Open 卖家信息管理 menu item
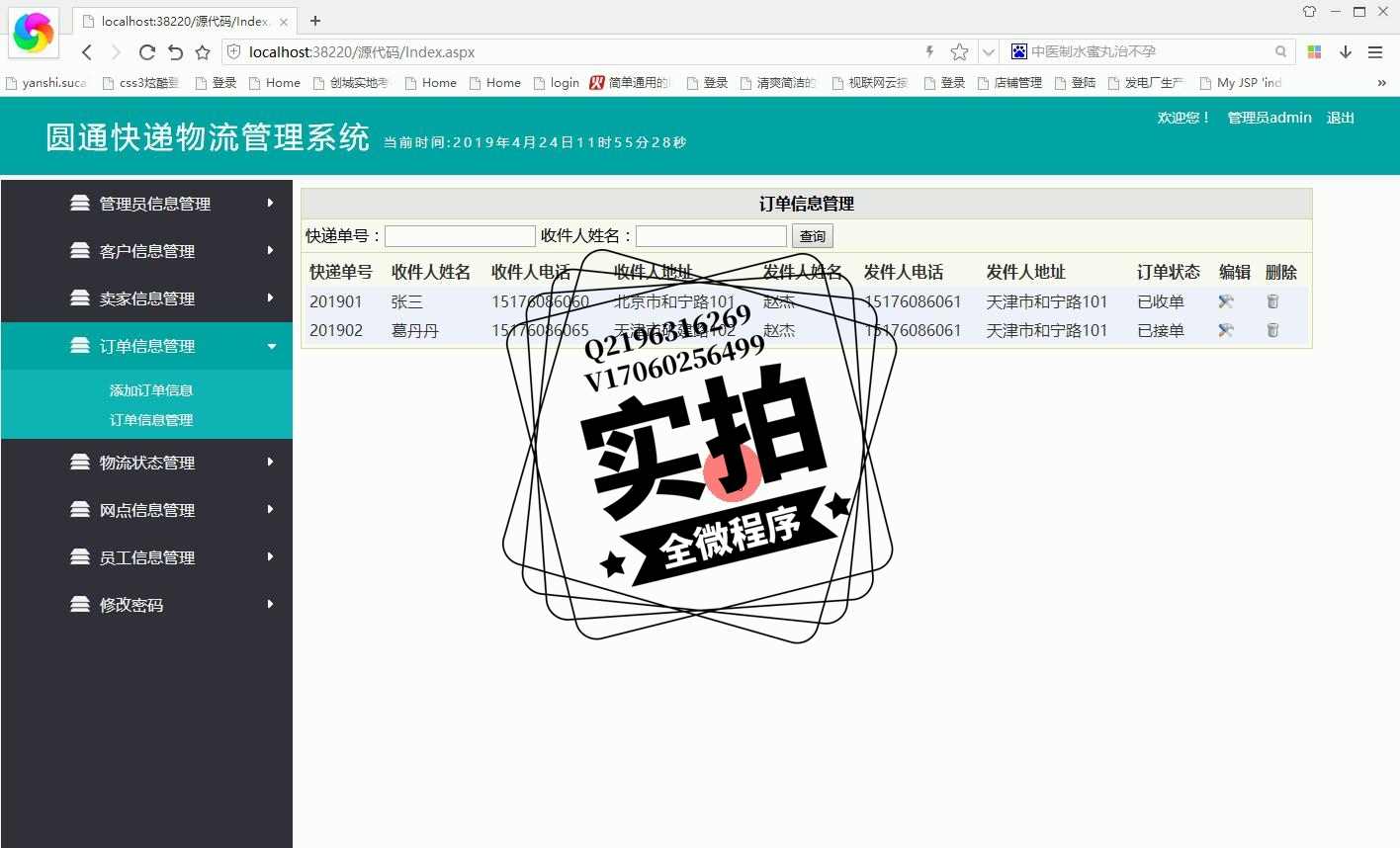The image size is (1400, 848). click(146, 298)
